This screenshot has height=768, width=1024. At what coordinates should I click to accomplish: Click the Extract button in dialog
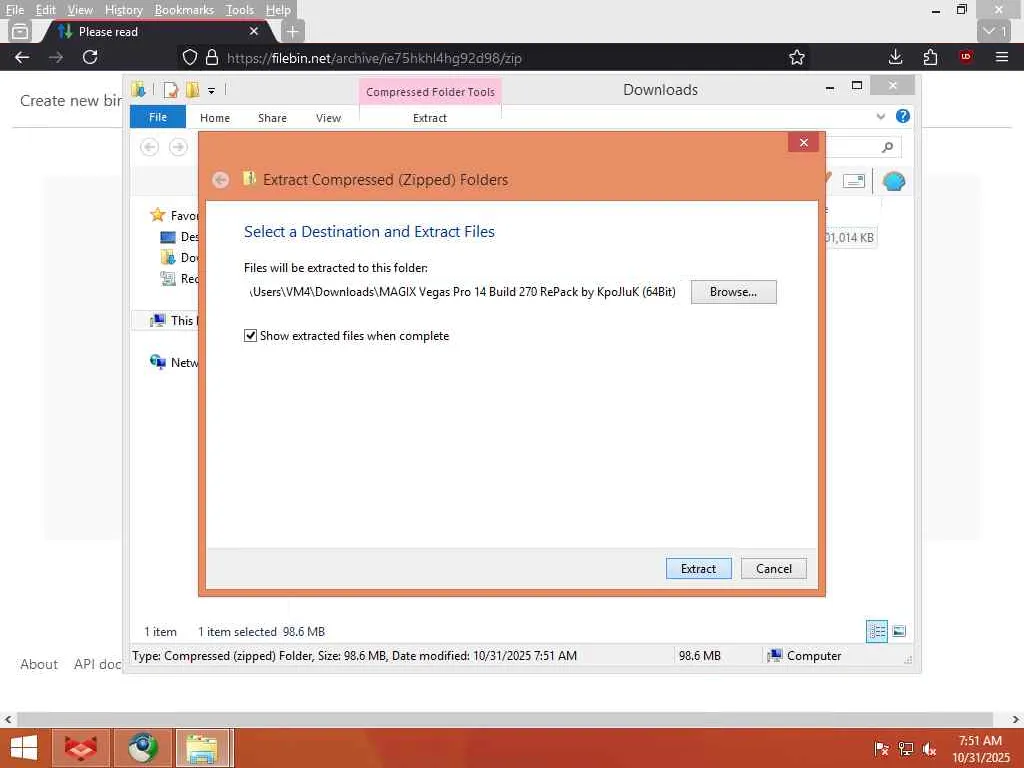point(698,568)
